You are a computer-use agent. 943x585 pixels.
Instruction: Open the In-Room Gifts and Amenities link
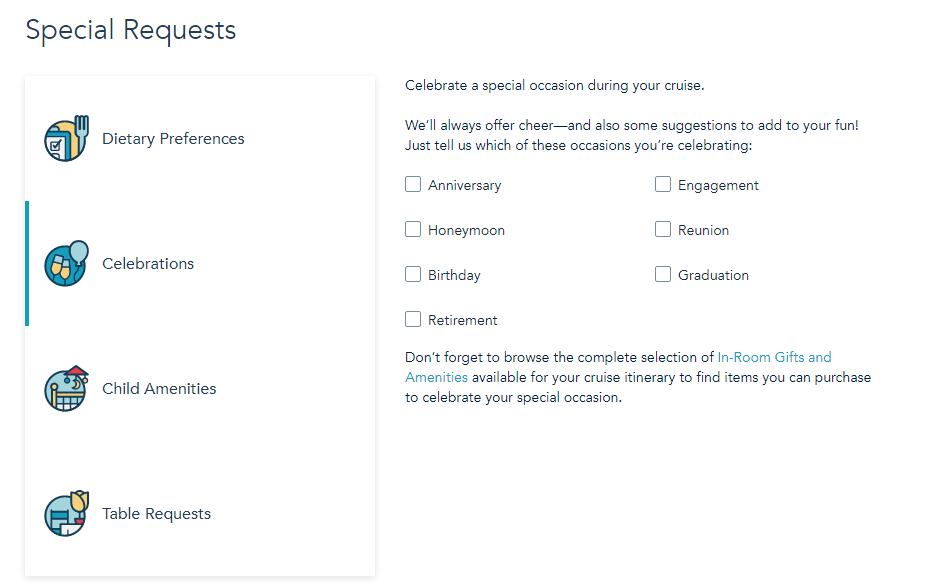pos(774,357)
